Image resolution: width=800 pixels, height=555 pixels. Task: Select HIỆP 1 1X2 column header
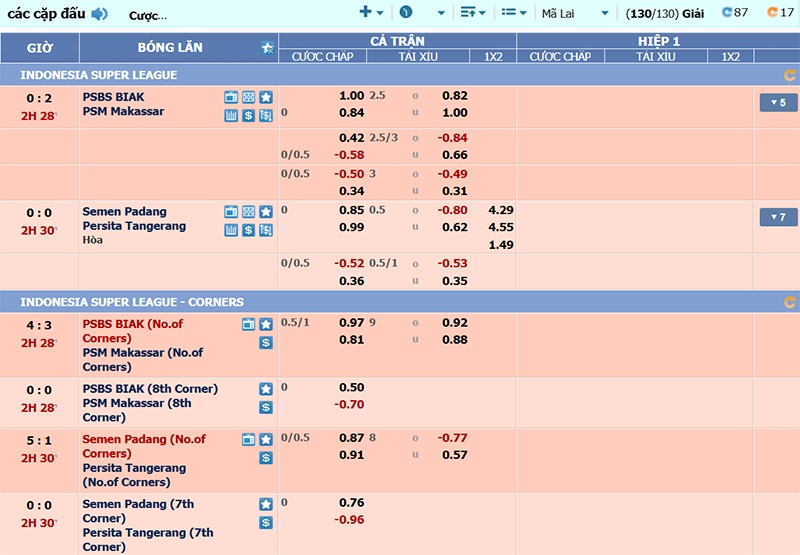pyautogui.click(x=730, y=57)
